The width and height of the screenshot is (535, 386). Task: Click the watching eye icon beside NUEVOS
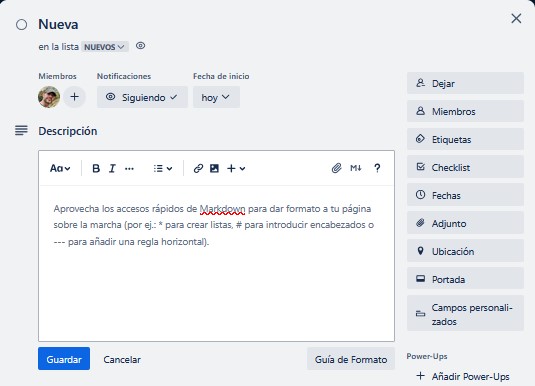tap(140, 46)
